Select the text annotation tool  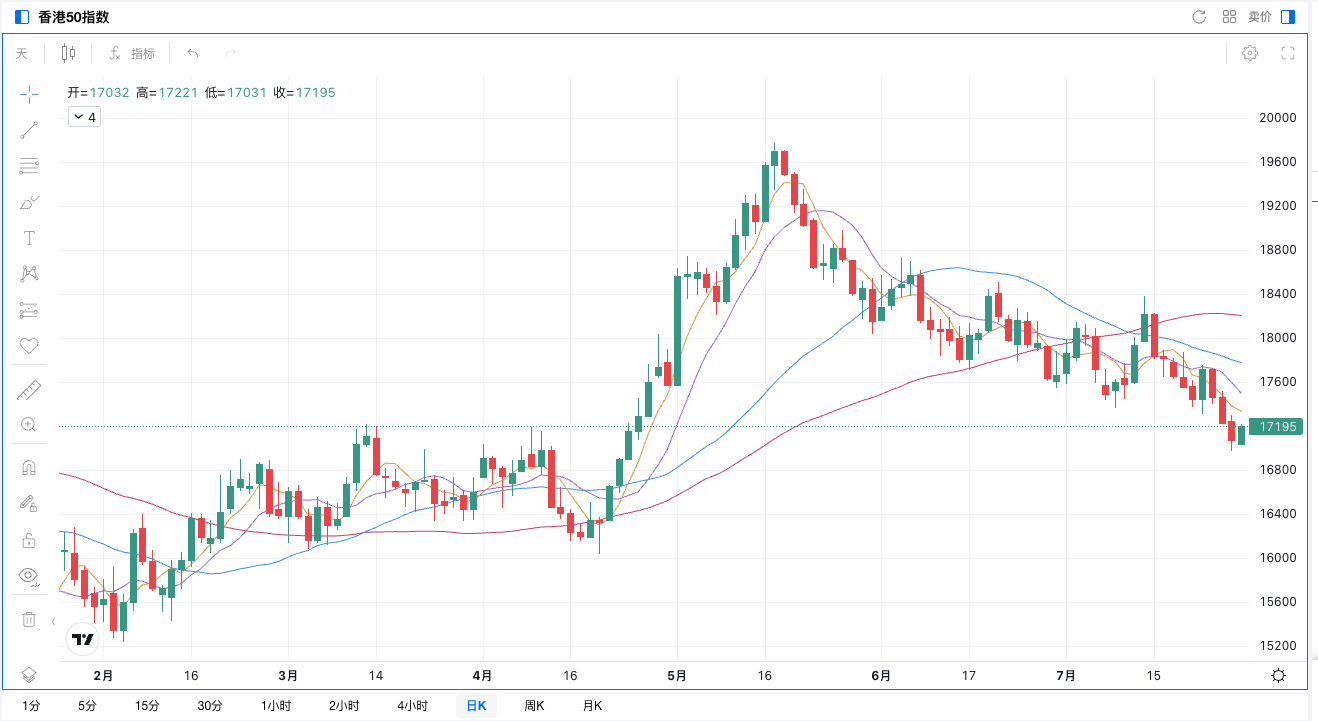29,238
